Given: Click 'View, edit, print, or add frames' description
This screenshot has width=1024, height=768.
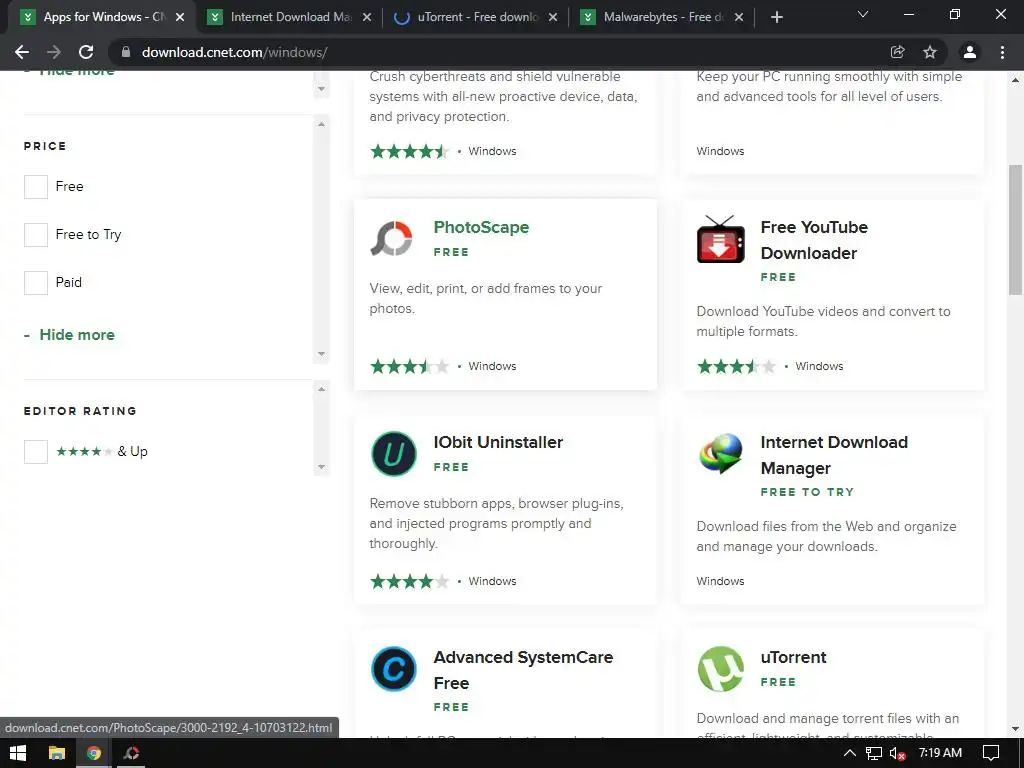Looking at the screenshot, I should click(485, 298).
